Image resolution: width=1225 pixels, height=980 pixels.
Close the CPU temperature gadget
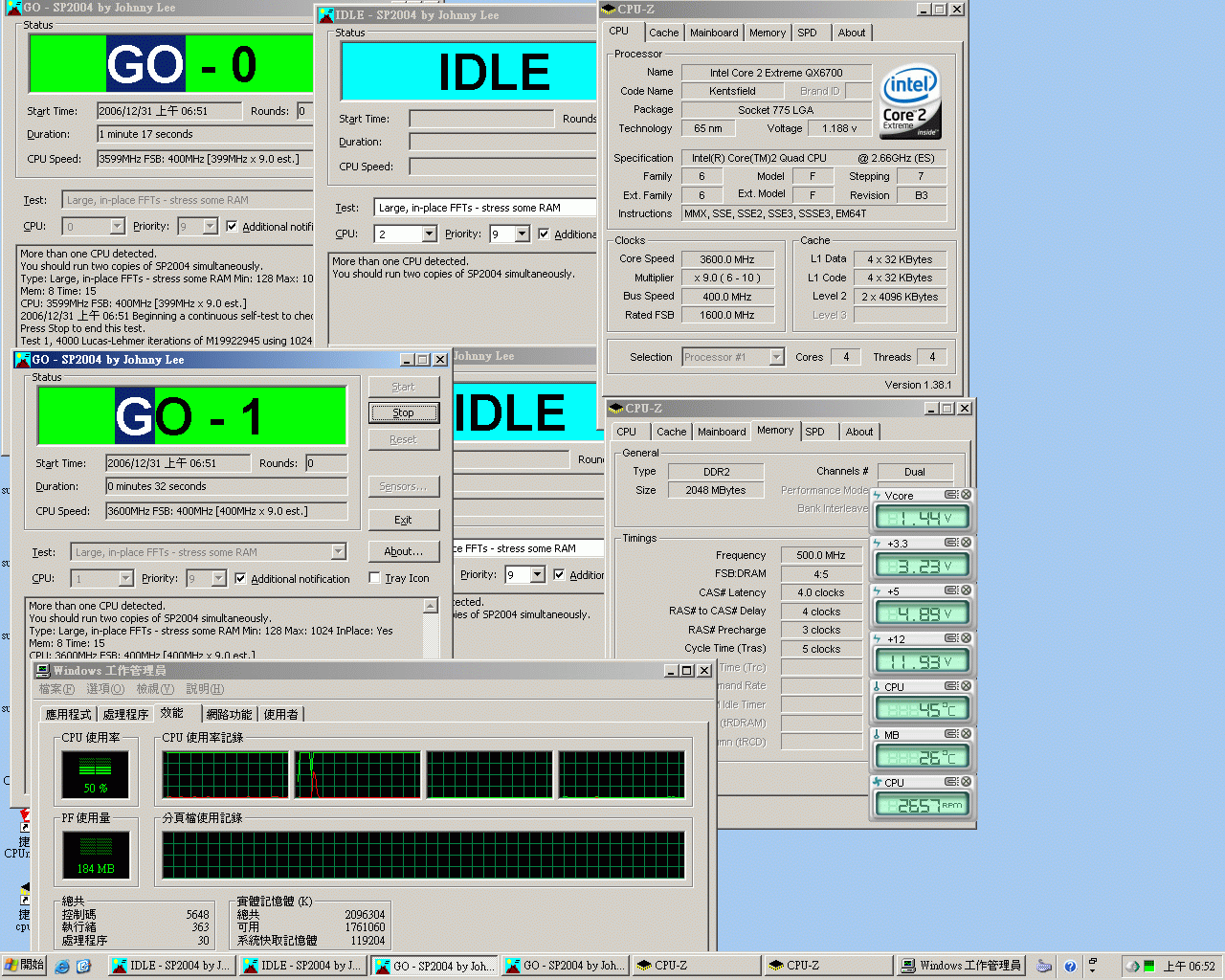point(966,686)
